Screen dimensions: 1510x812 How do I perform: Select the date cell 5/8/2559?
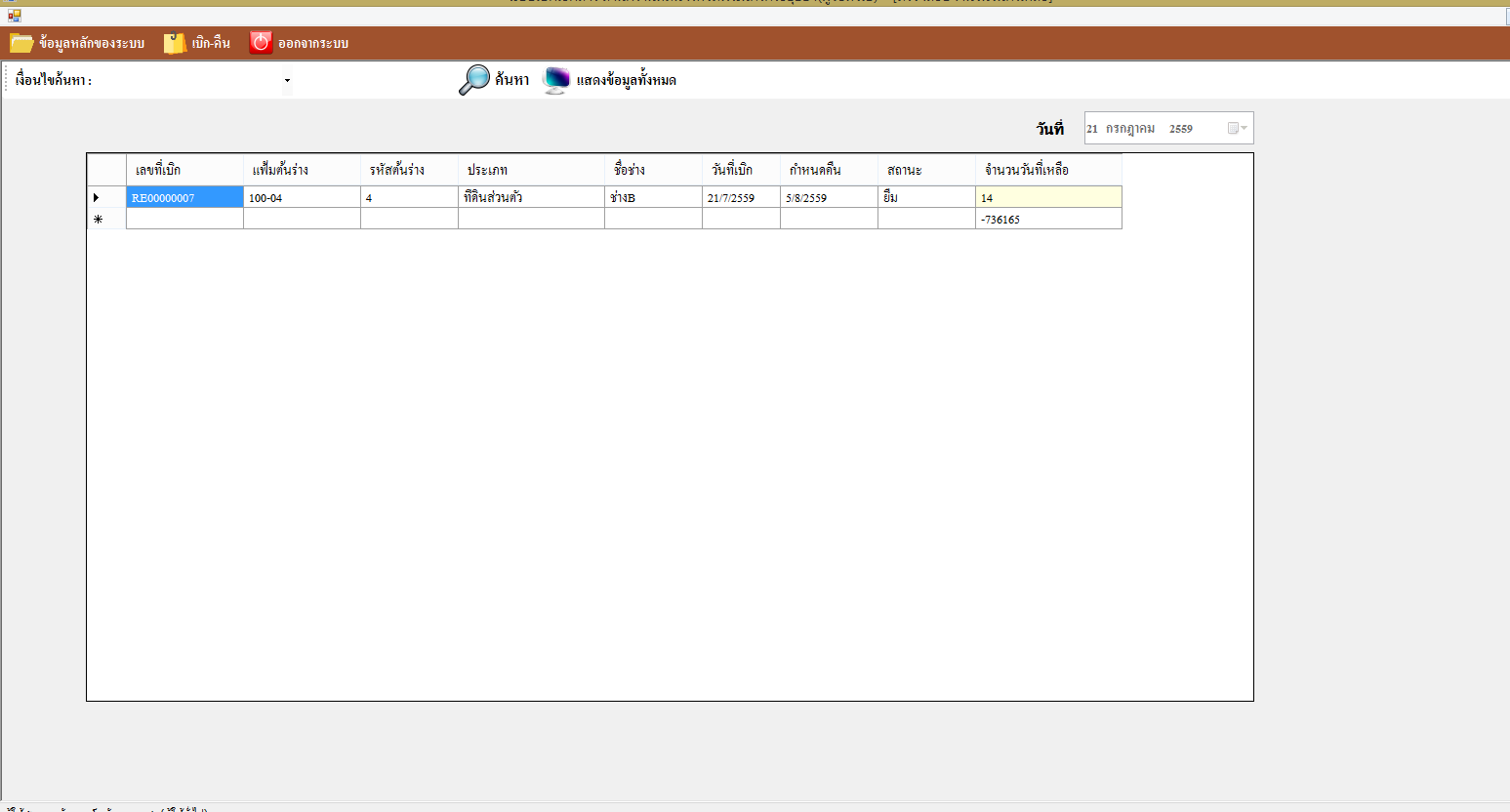829,197
